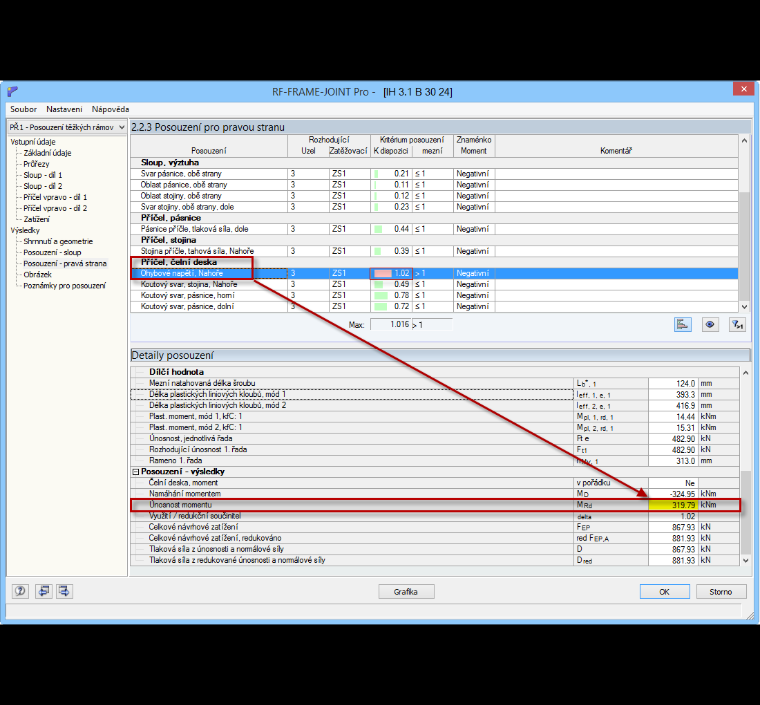Image resolution: width=760 pixels, height=705 pixels.
Task: Click the red 1.02 criterion bar cell
Action: (391, 273)
